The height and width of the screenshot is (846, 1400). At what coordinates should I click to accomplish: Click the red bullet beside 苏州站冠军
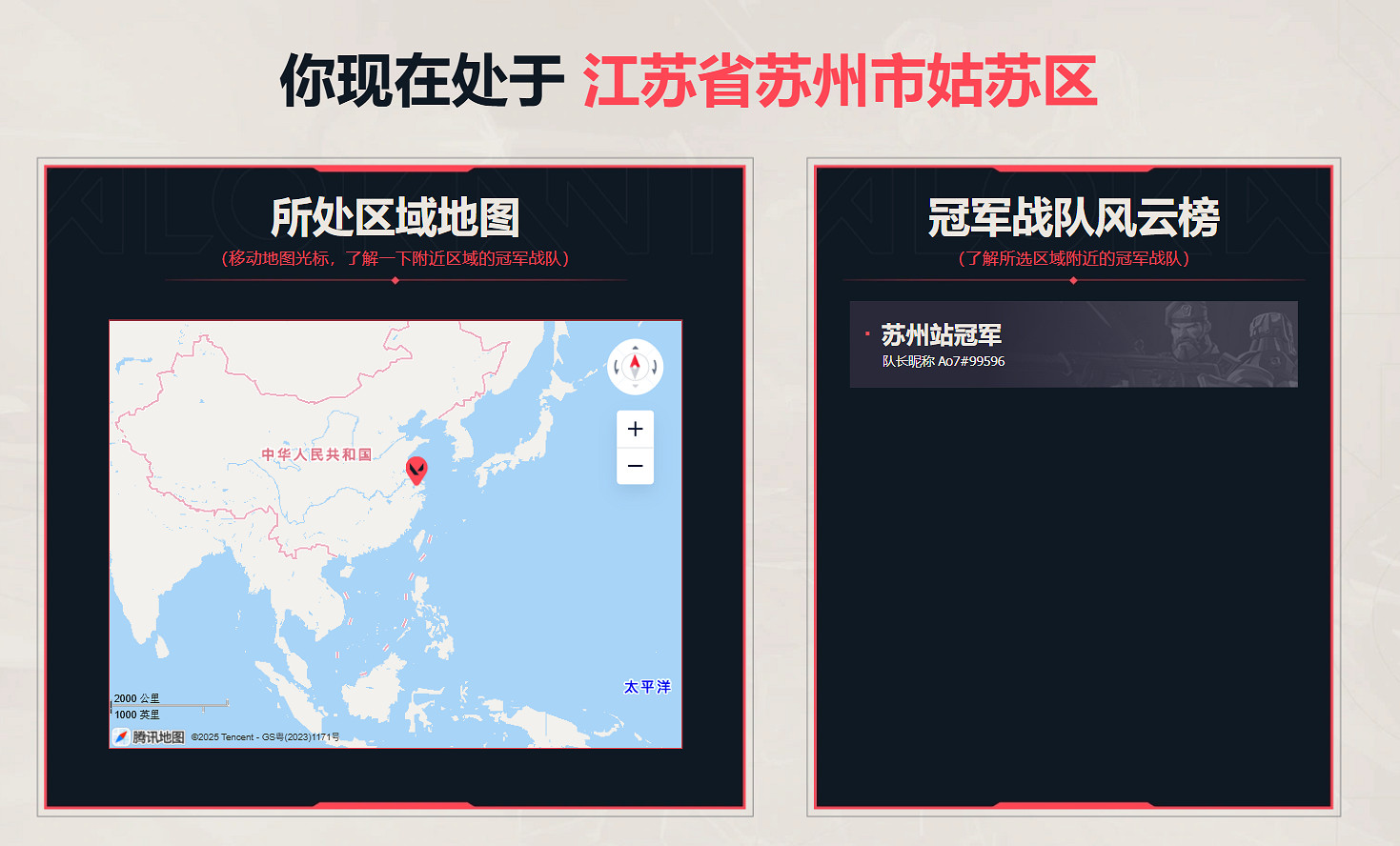(864, 334)
